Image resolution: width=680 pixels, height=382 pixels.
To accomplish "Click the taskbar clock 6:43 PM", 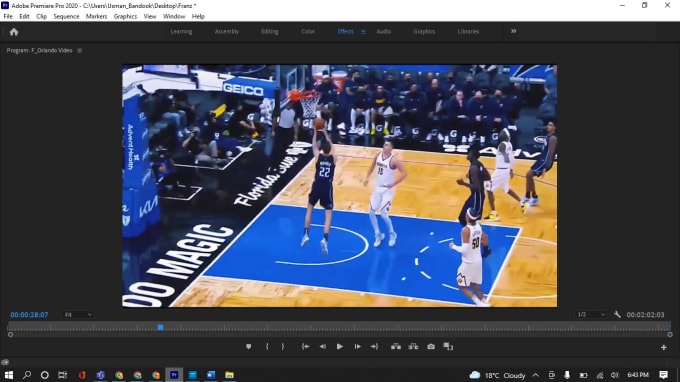I will (638, 375).
